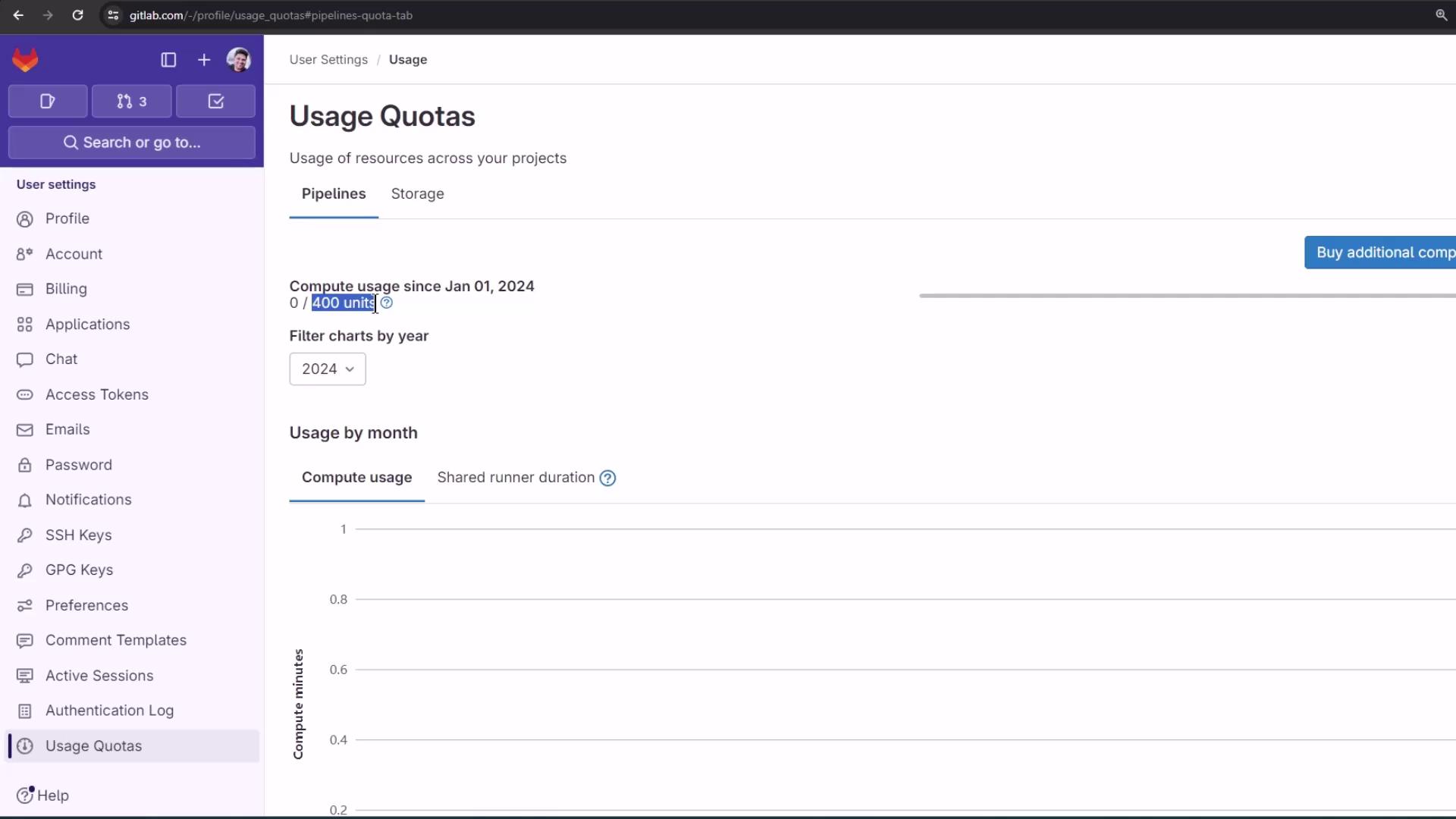Expand the 2024 year filter dropdown
Viewport: 1456px width, 819px height.
[328, 369]
